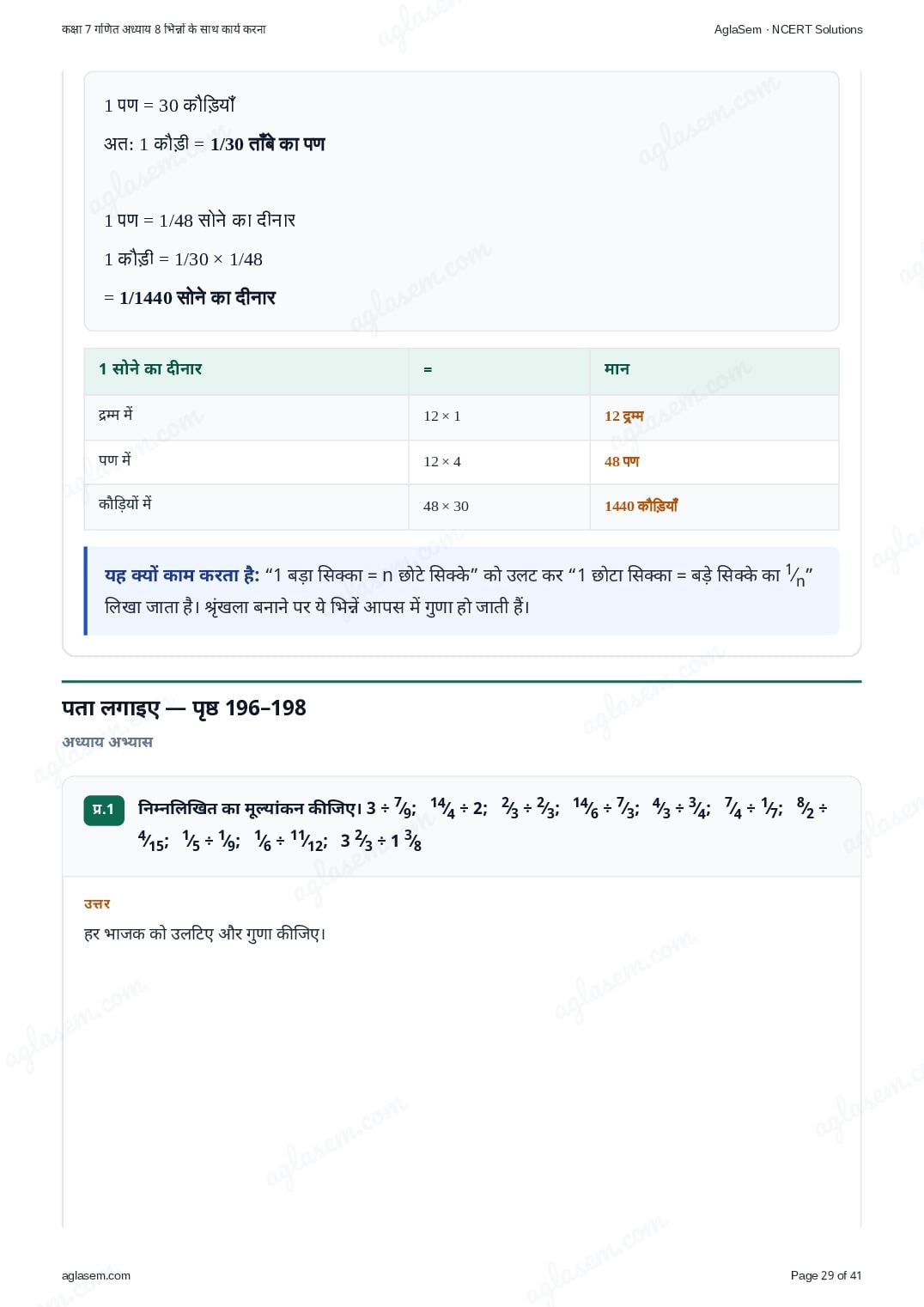Click the हर भाजक को उलटिए answer line

tap(205, 933)
